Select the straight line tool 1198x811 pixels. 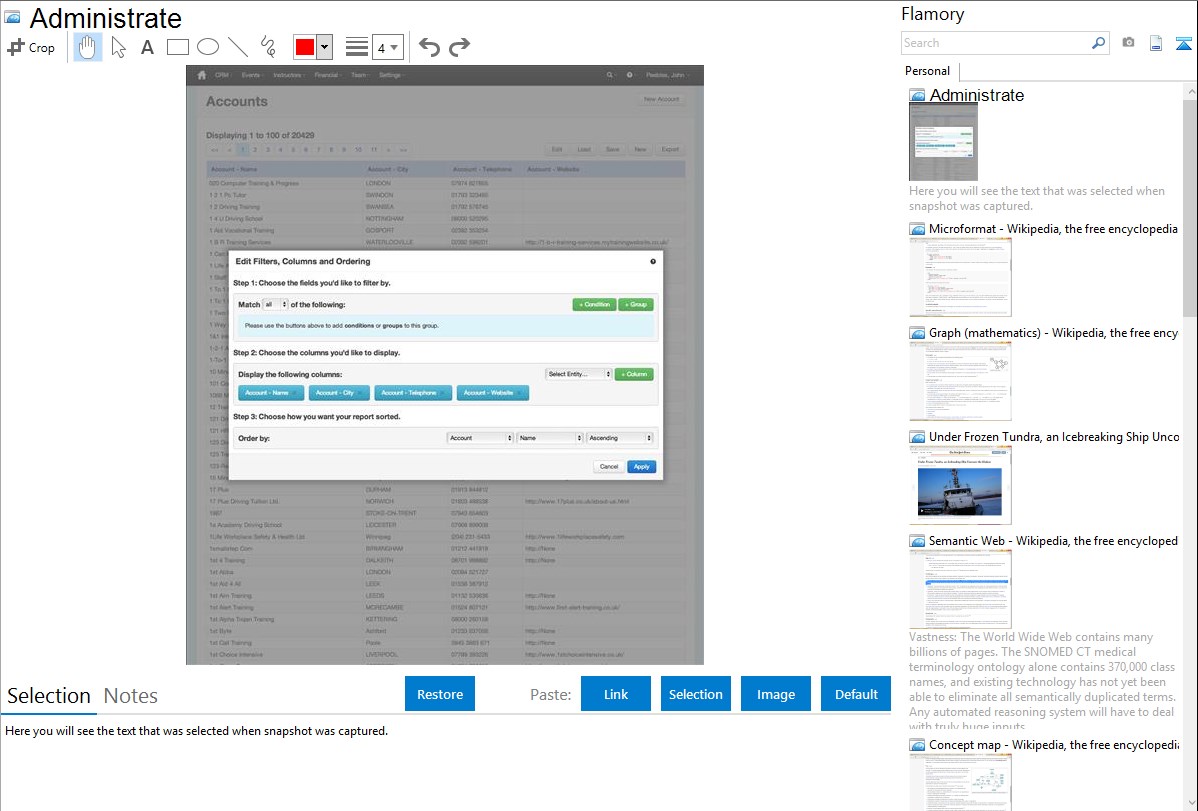point(238,47)
